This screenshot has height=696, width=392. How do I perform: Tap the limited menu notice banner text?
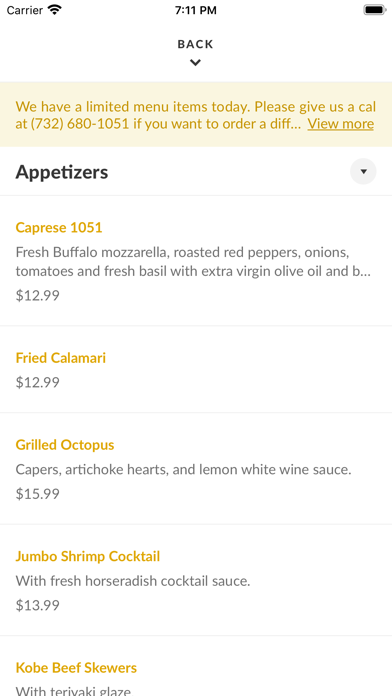tap(196, 115)
